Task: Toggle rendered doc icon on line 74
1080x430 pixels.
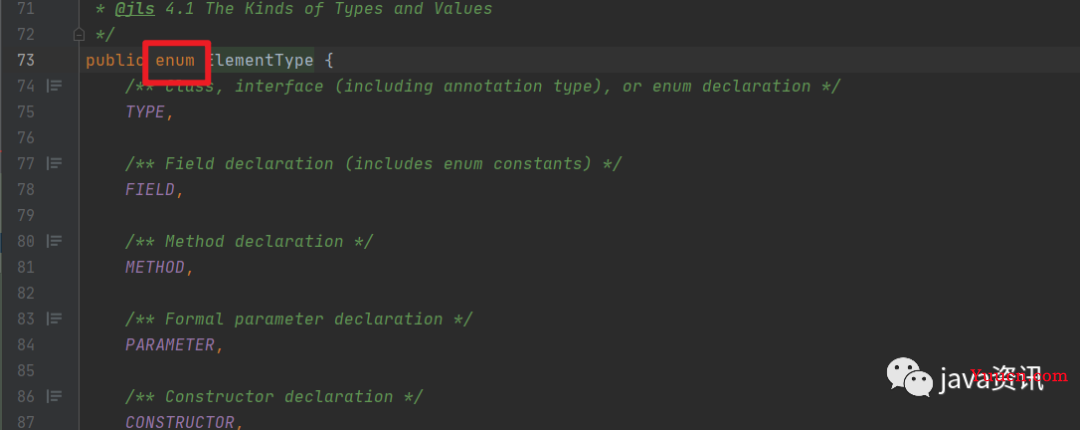Action: (x=54, y=85)
